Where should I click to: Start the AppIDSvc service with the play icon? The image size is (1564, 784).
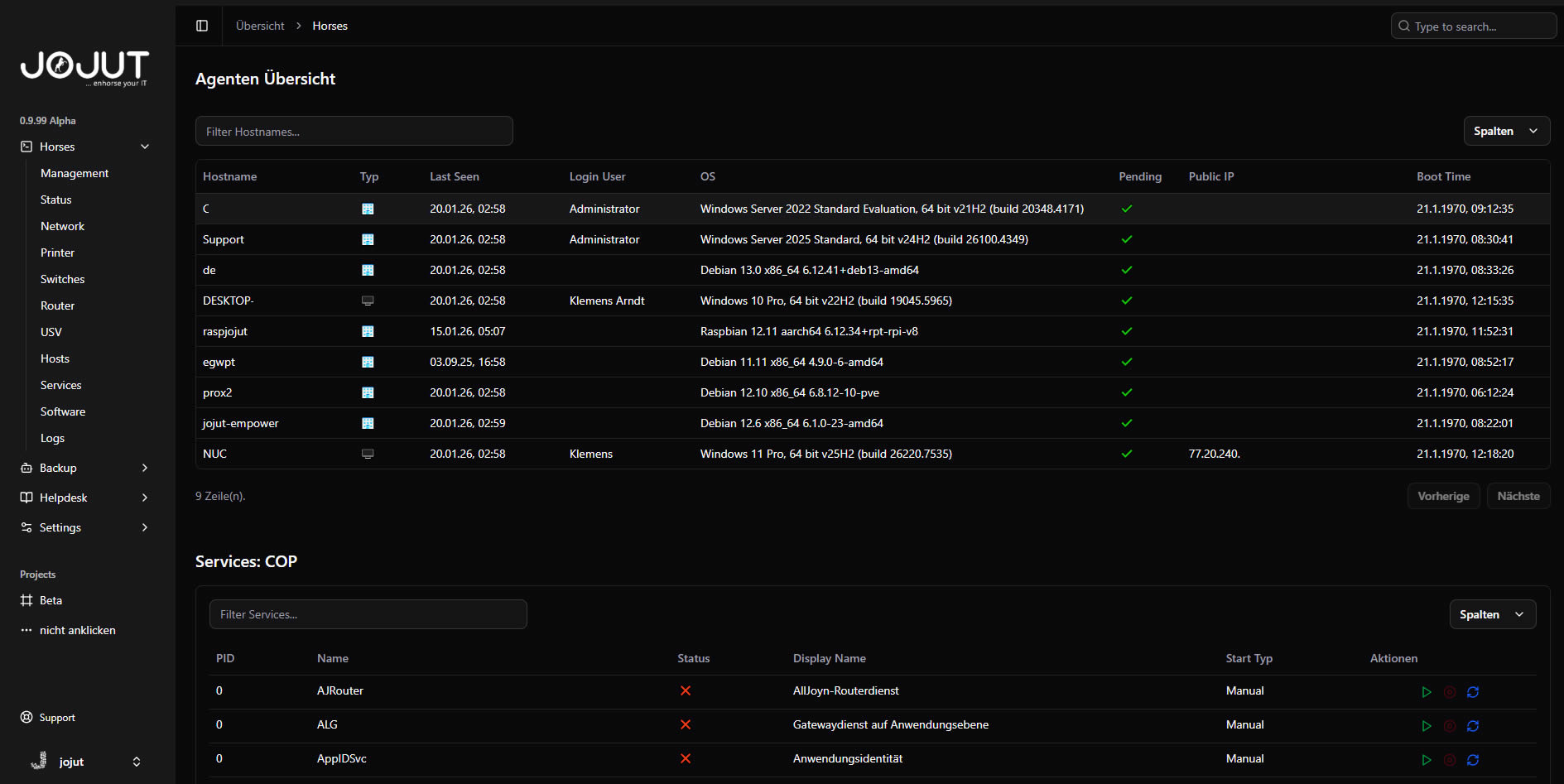pos(1426,760)
